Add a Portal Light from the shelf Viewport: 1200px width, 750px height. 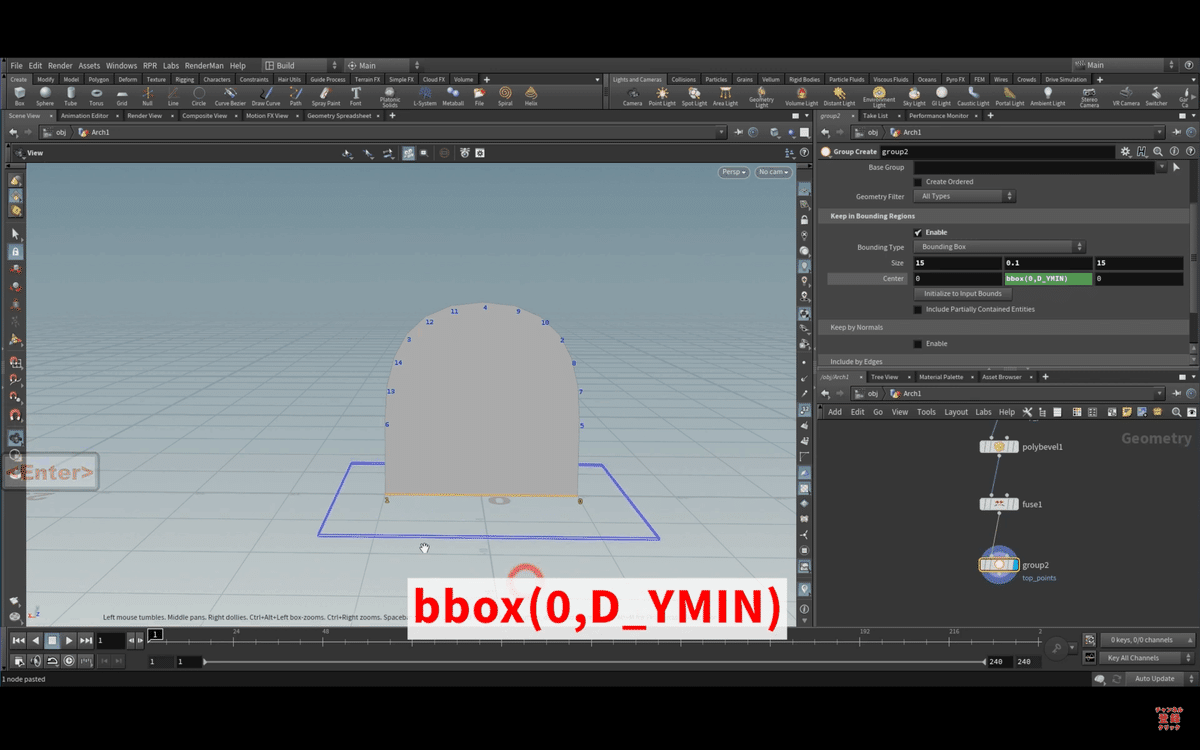point(1010,97)
